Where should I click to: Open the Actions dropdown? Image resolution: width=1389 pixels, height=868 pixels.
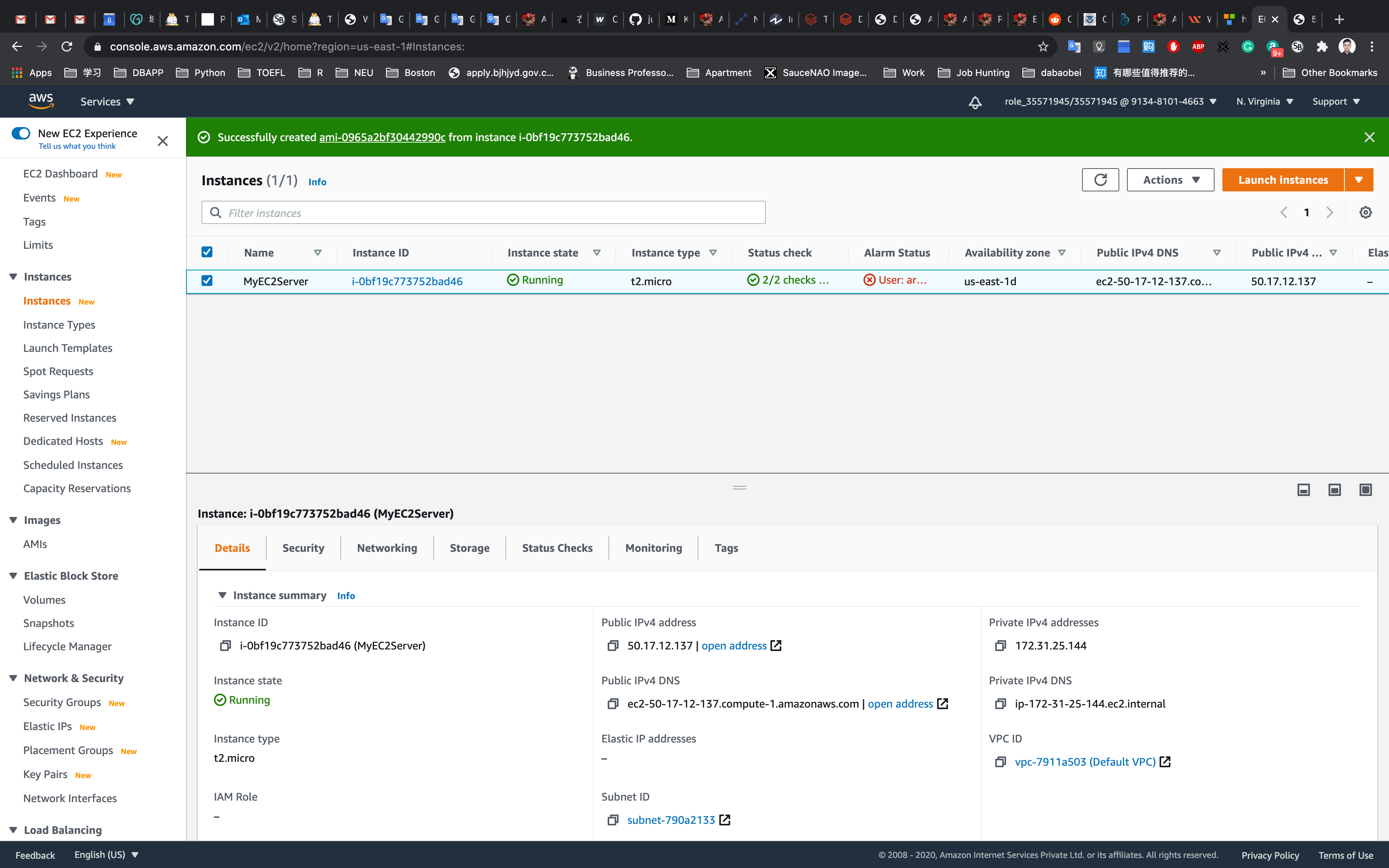1170,180
